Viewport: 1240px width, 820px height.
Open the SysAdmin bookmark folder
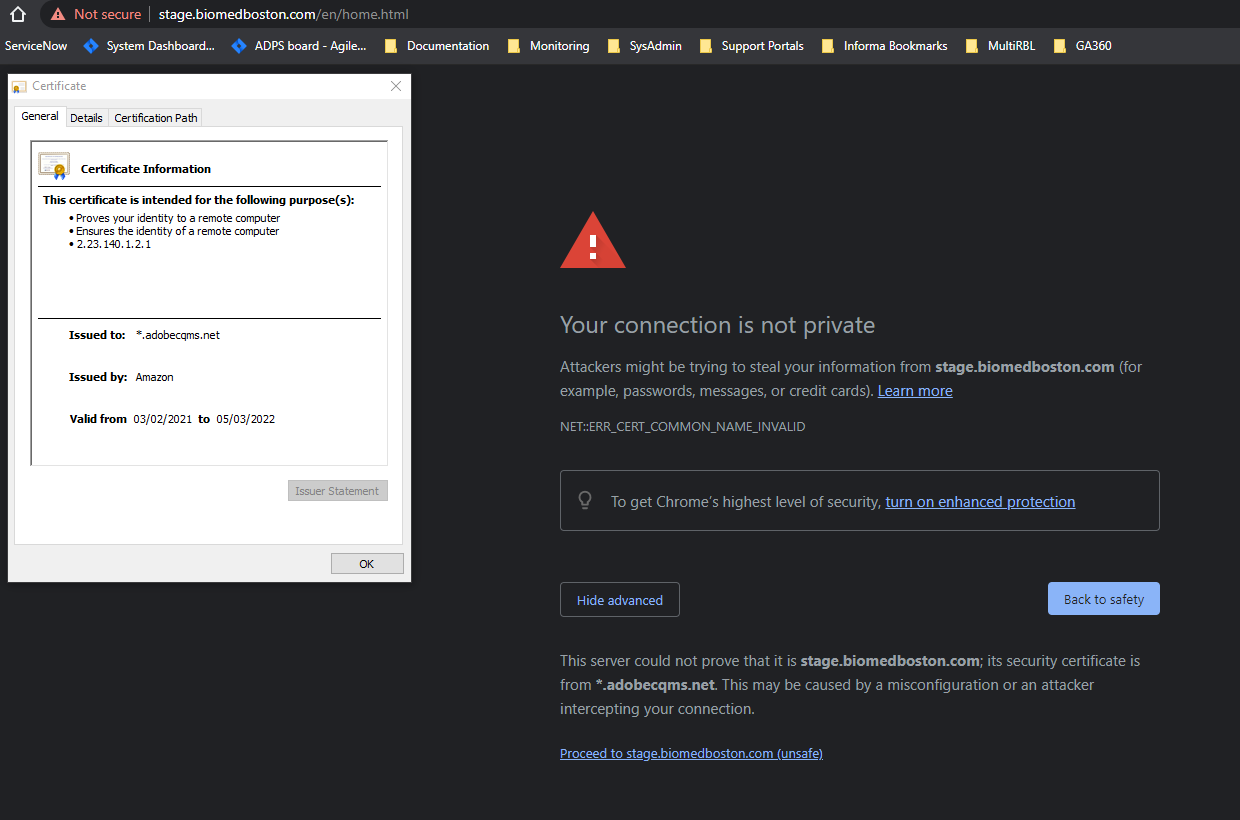point(645,46)
